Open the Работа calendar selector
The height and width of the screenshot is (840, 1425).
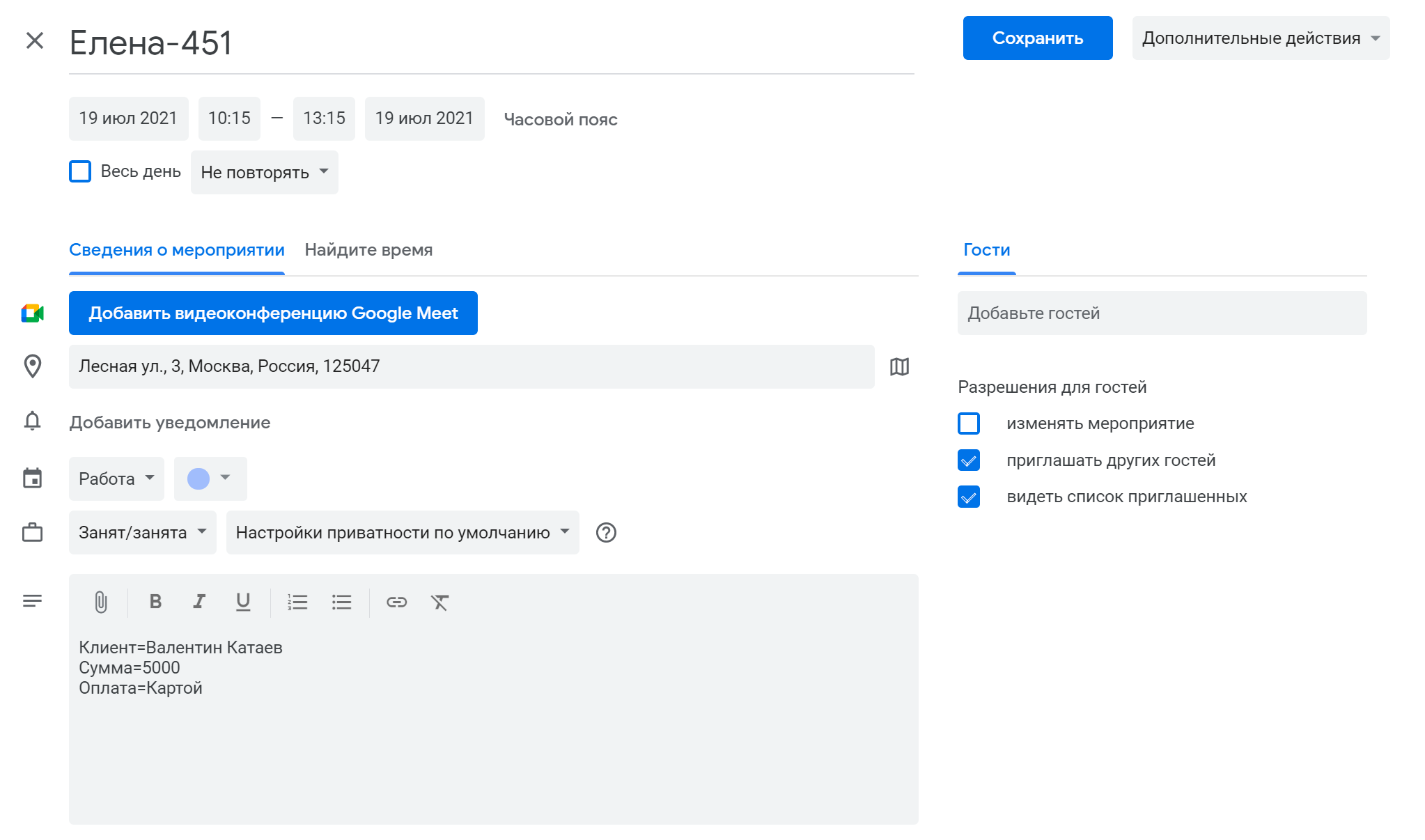[x=116, y=479]
